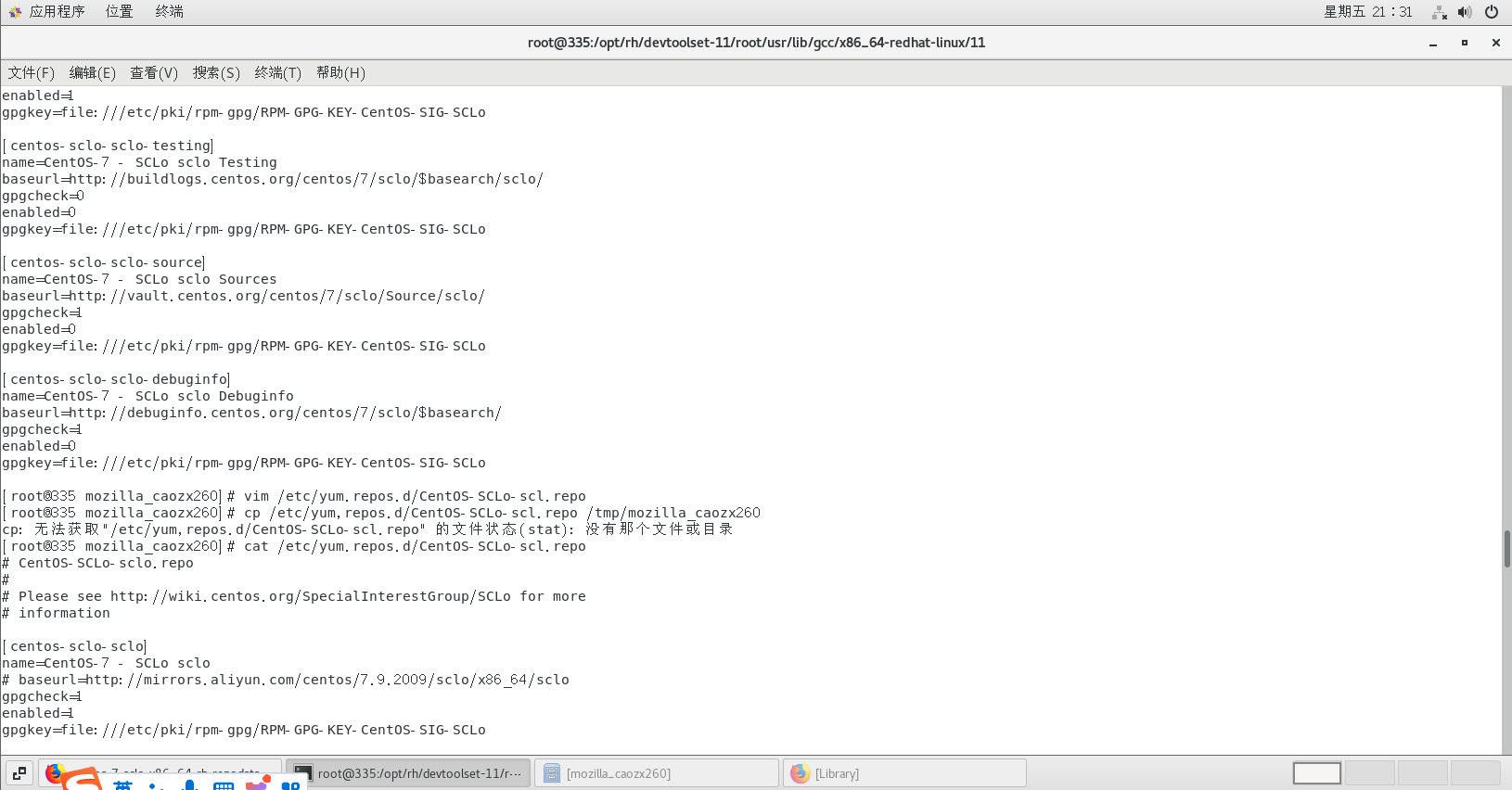Click the comment "# CentOS-SCLo-sclo.repo"
Viewport: 1512px width, 790px height.
[x=97, y=563]
